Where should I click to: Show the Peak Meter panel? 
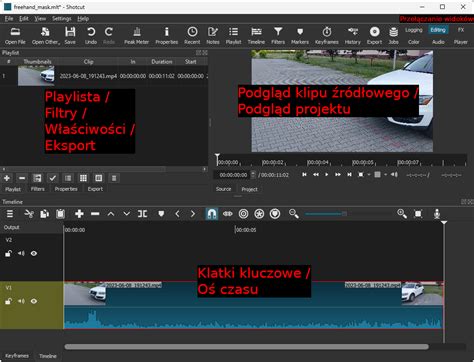point(136,36)
